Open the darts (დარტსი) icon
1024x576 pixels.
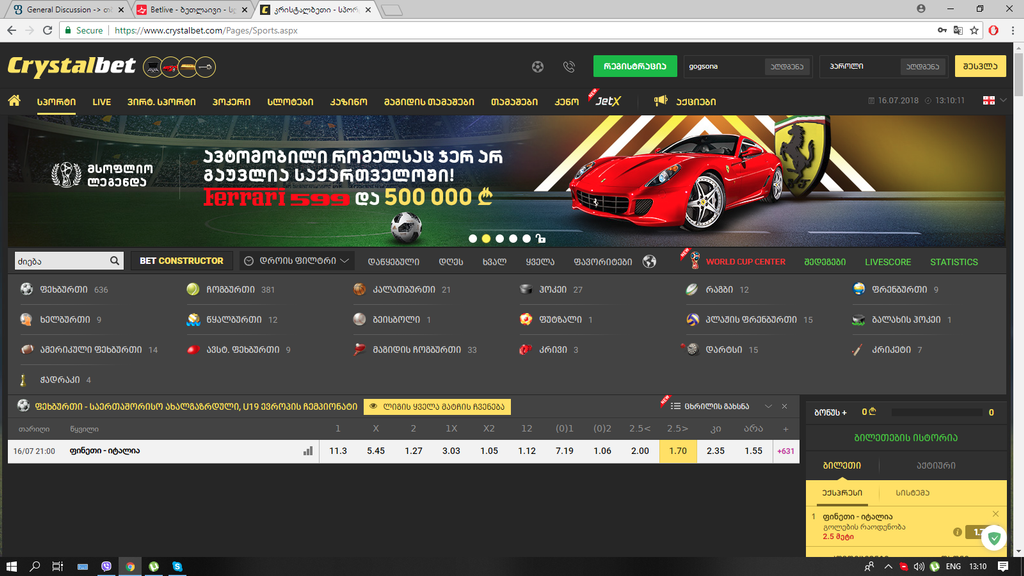(x=692, y=349)
